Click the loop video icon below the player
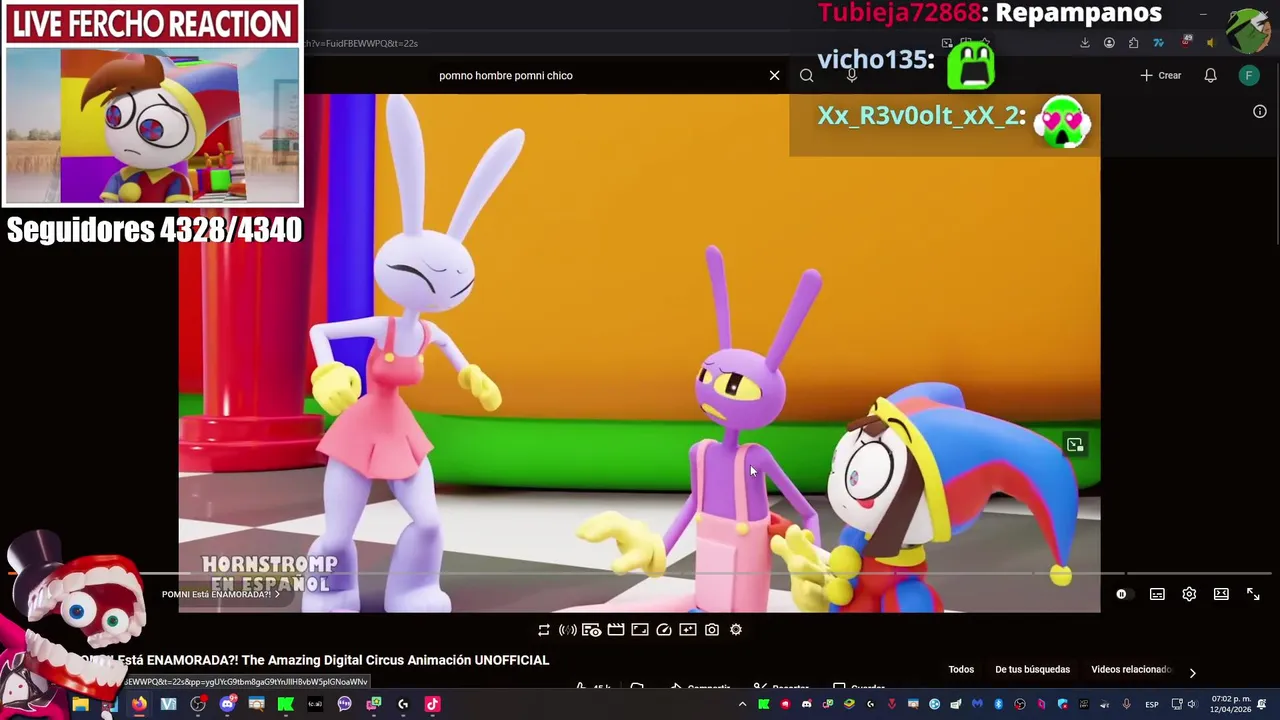The image size is (1280, 720). point(544,630)
